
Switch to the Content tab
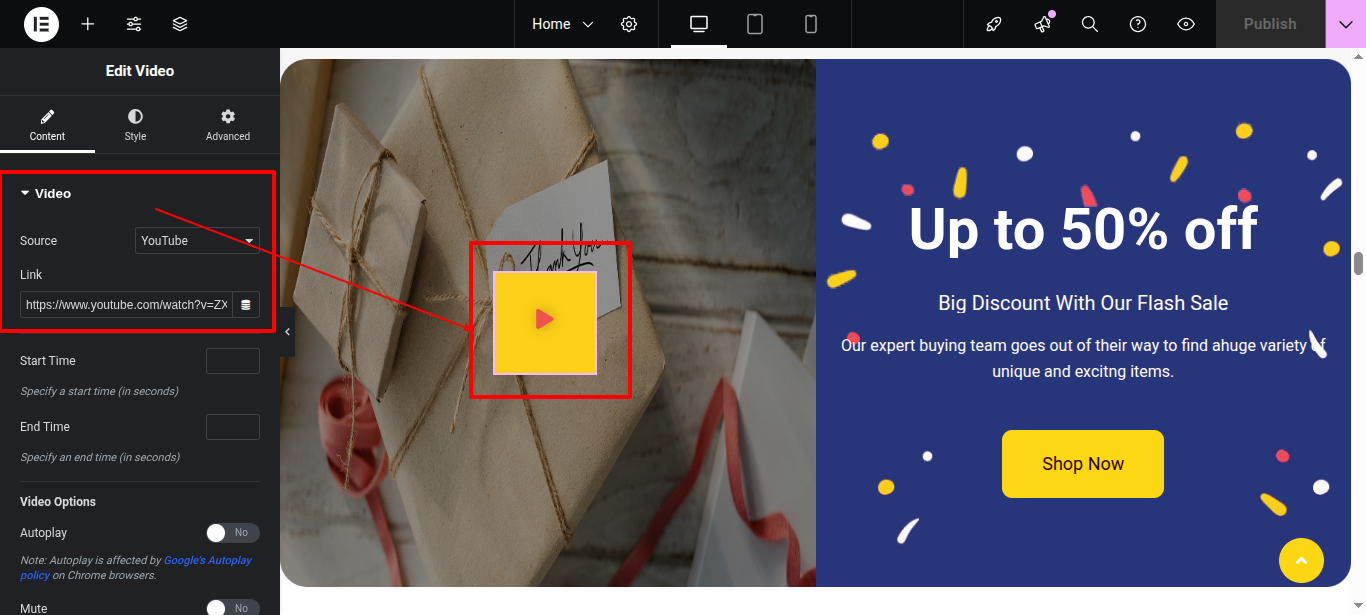click(x=47, y=125)
